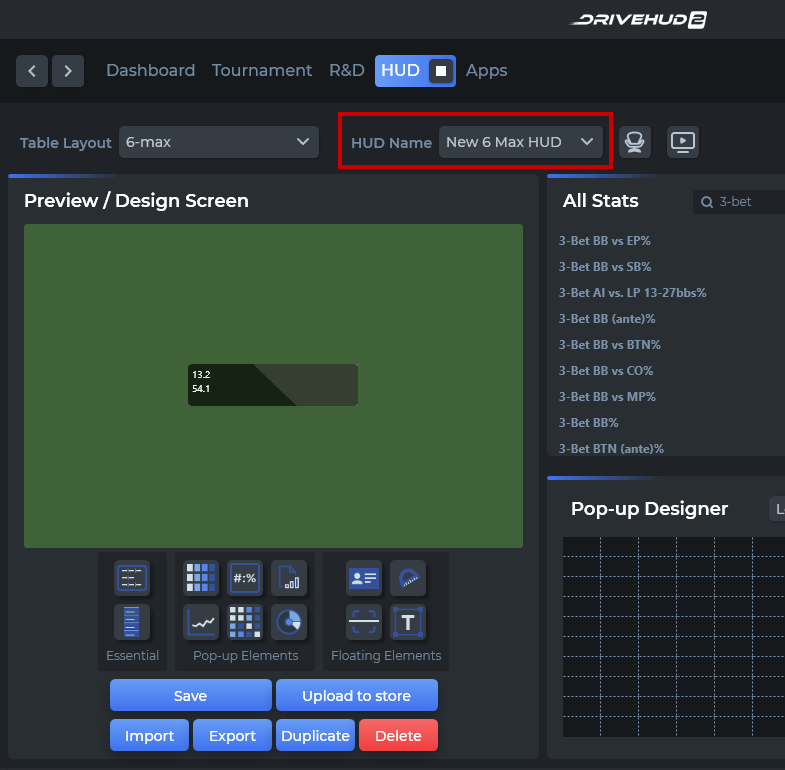785x770 pixels.
Task: Select stat 3-Bet BTN (ante)%
Action: (x=611, y=449)
